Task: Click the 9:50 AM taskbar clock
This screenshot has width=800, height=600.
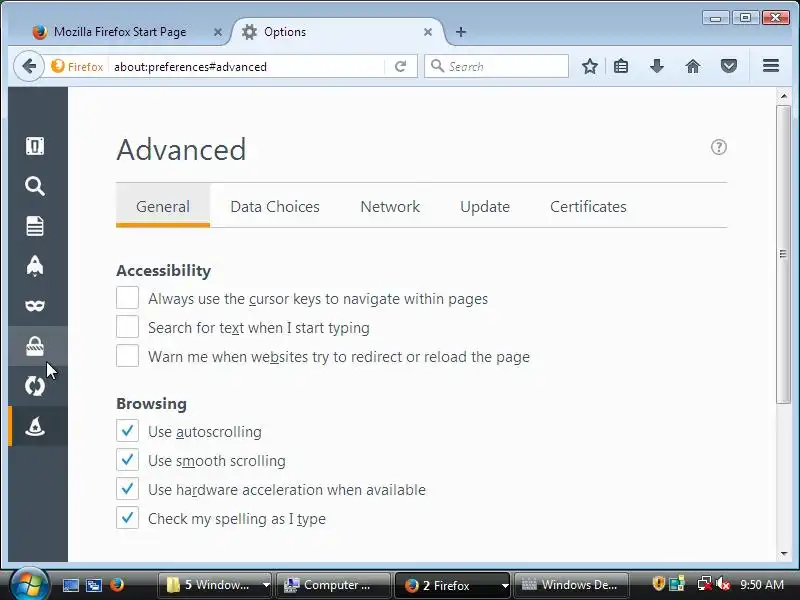Action: pyautogui.click(x=762, y=584)
